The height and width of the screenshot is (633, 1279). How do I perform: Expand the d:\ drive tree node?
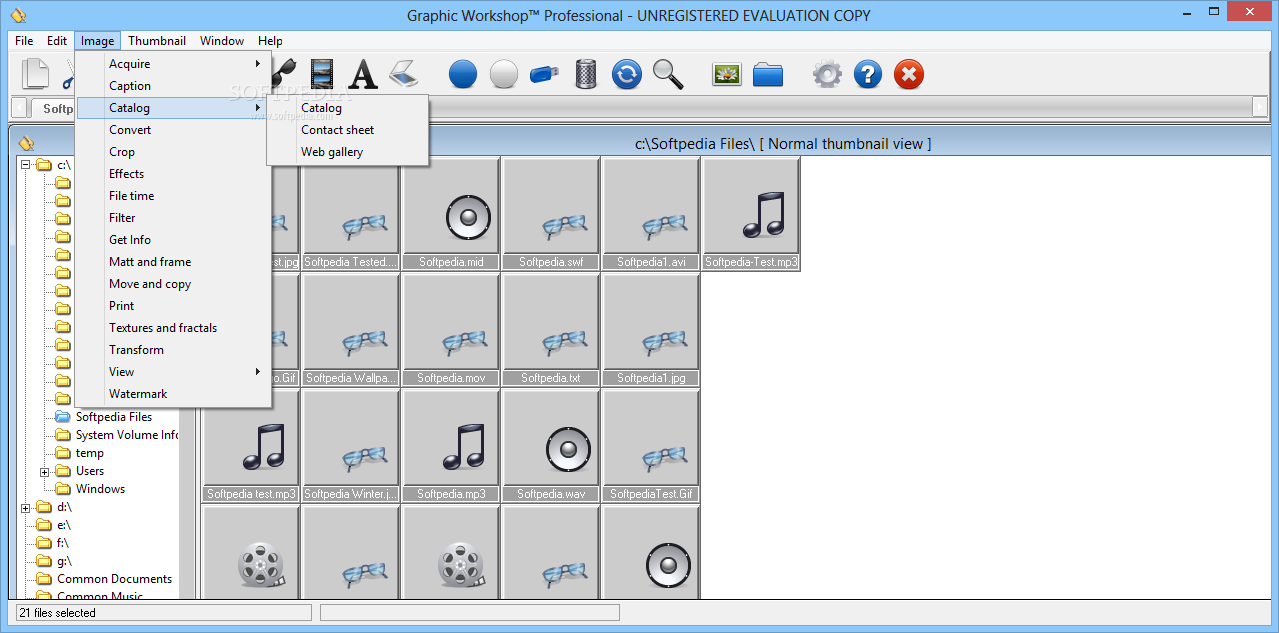(x=26, y=507)
